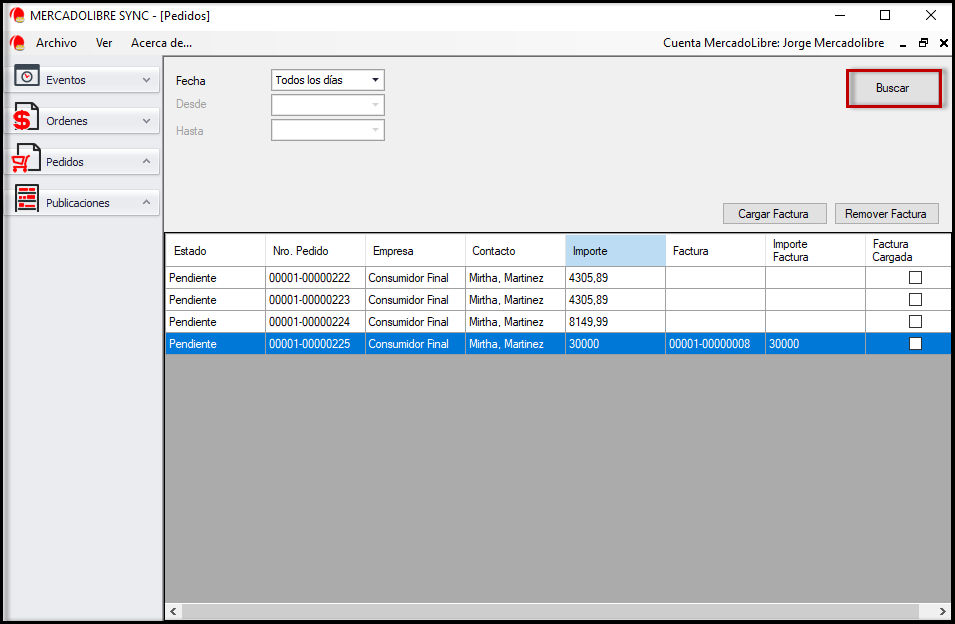Collapse the Pedidos sidebar section chevron
The image size is (955, 624).
(x=146, y=161)
